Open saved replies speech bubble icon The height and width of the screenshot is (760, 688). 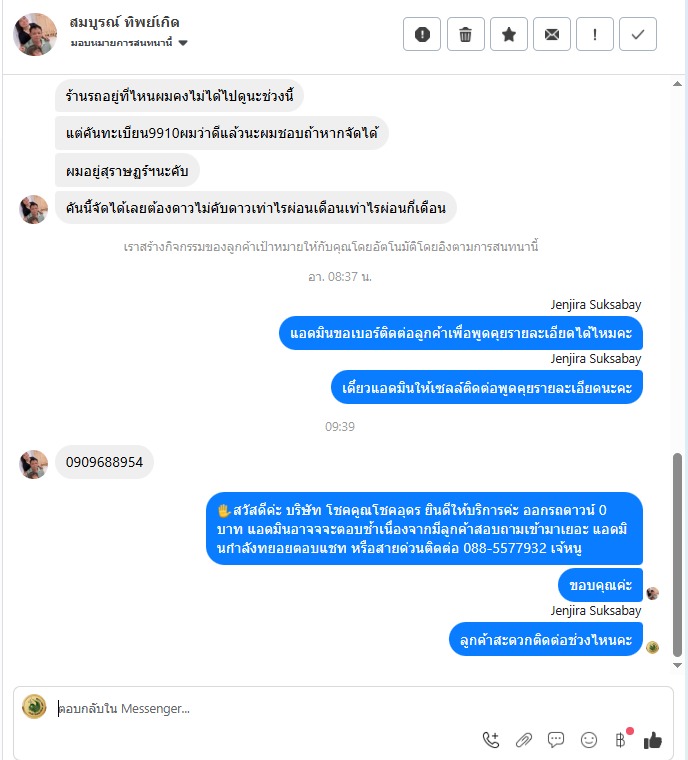pos(556,740)
